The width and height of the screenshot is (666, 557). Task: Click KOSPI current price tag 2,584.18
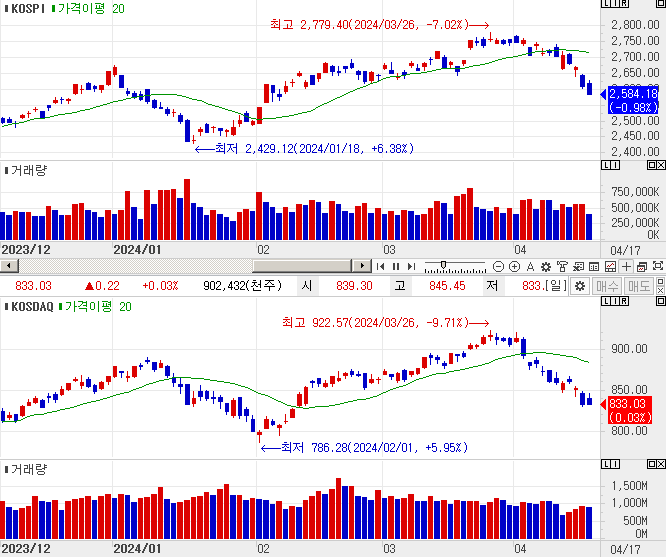pyautogui.click(x=633, y=100)
